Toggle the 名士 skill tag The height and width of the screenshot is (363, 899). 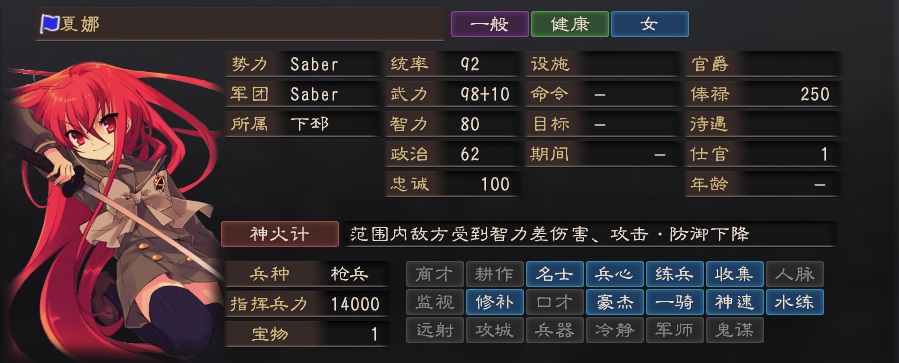point(554,274)
